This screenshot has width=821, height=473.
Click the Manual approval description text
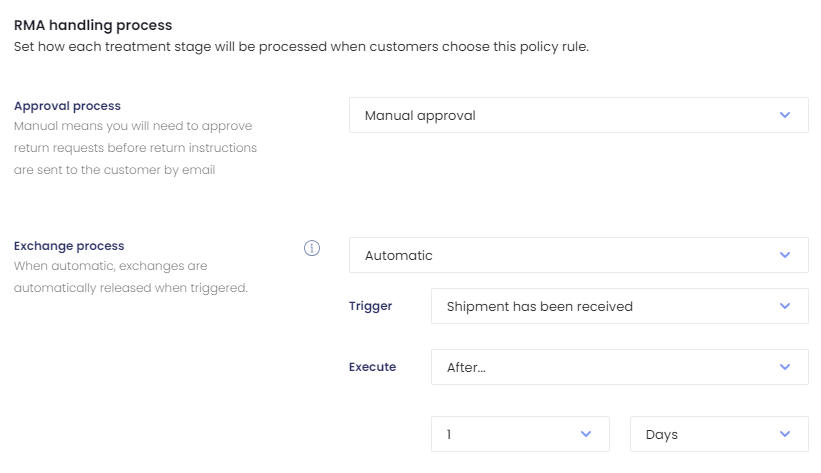point(135,148)
